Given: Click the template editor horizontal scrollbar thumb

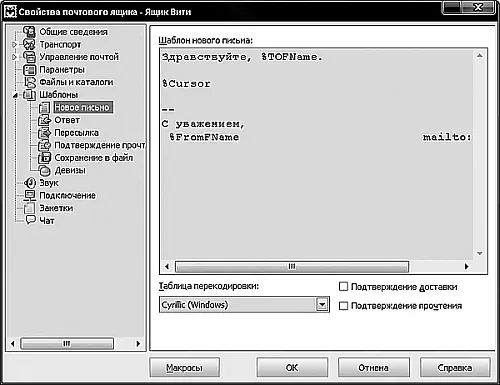Looking at the screenshot, I should 292,266.
